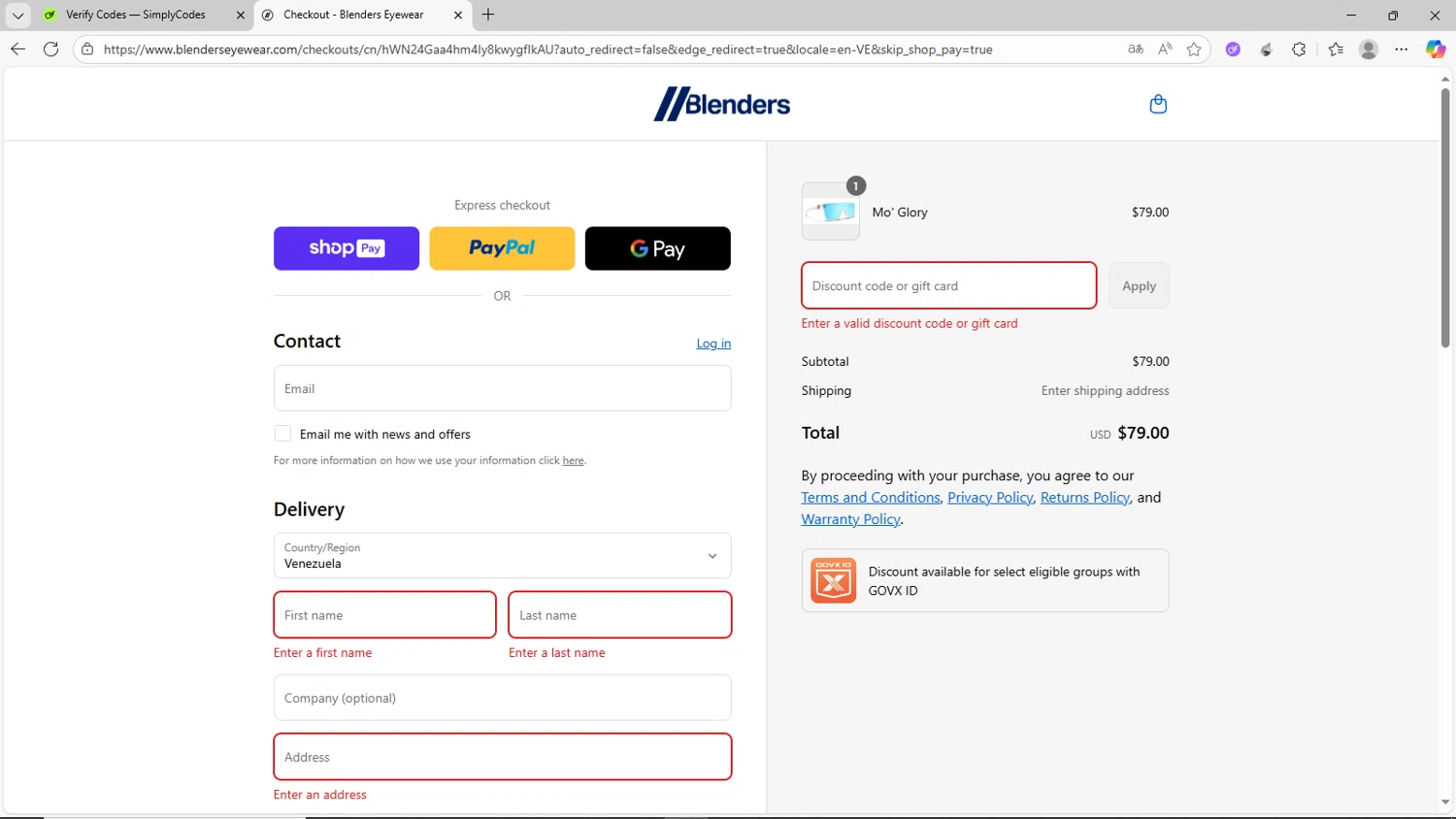
Task: Toggle Email me with news and offers
Action: click(x=282, y=434)
